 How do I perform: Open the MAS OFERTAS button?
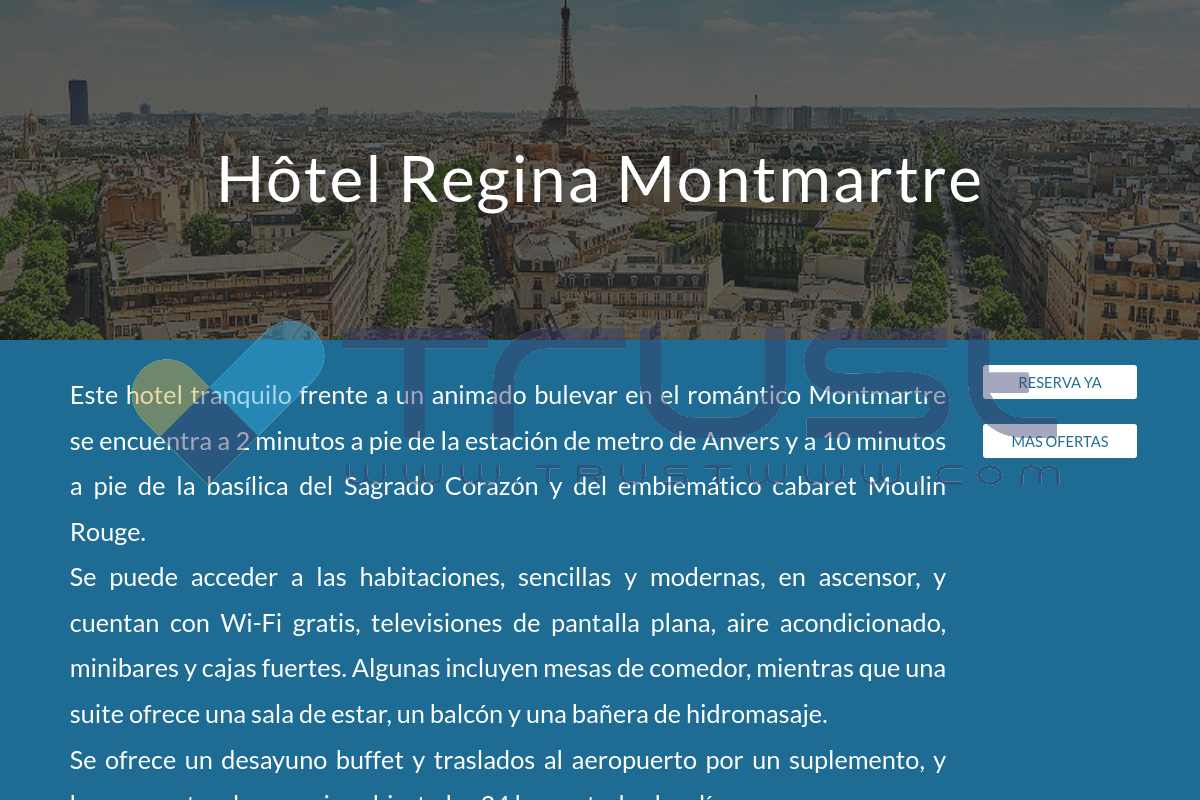point(1060,441)
